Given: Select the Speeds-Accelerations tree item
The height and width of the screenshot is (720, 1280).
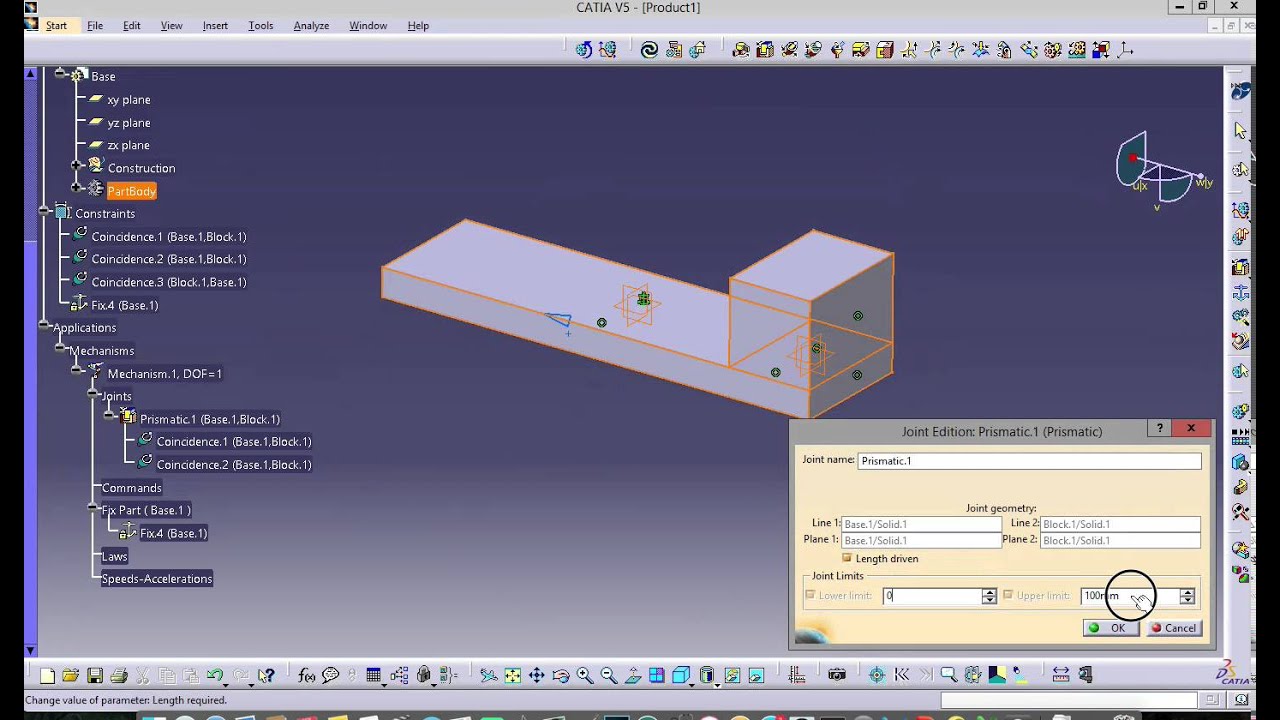Looking at the screenshot, I should point(157,579).
